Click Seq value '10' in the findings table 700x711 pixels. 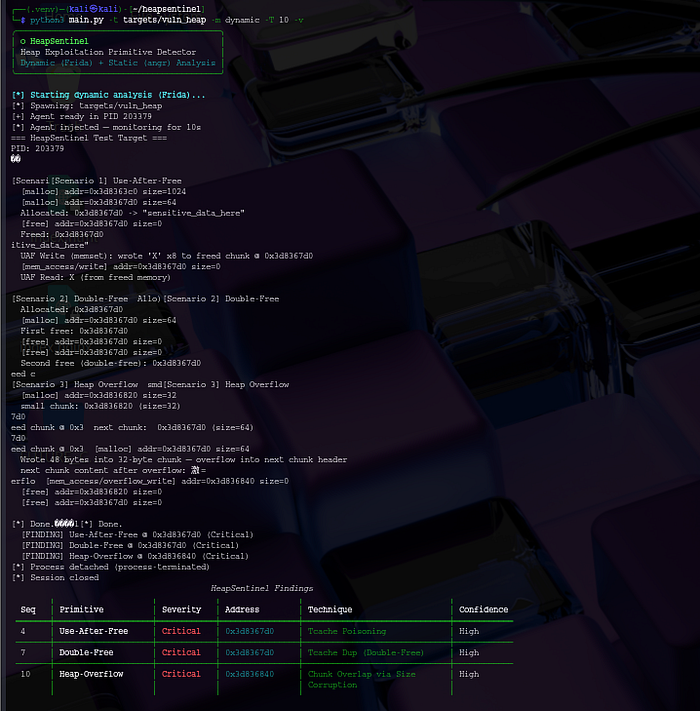(25, 674)
